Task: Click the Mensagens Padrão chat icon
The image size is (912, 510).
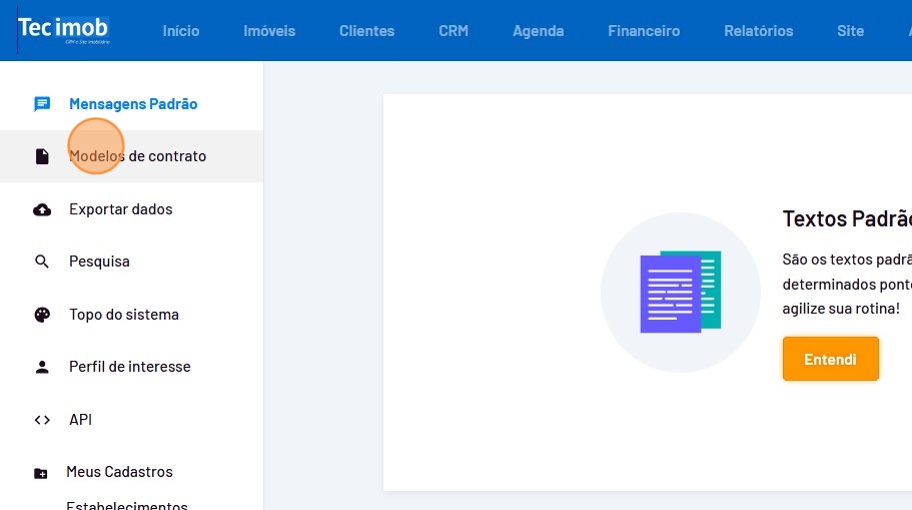Action: pos(42,104)
